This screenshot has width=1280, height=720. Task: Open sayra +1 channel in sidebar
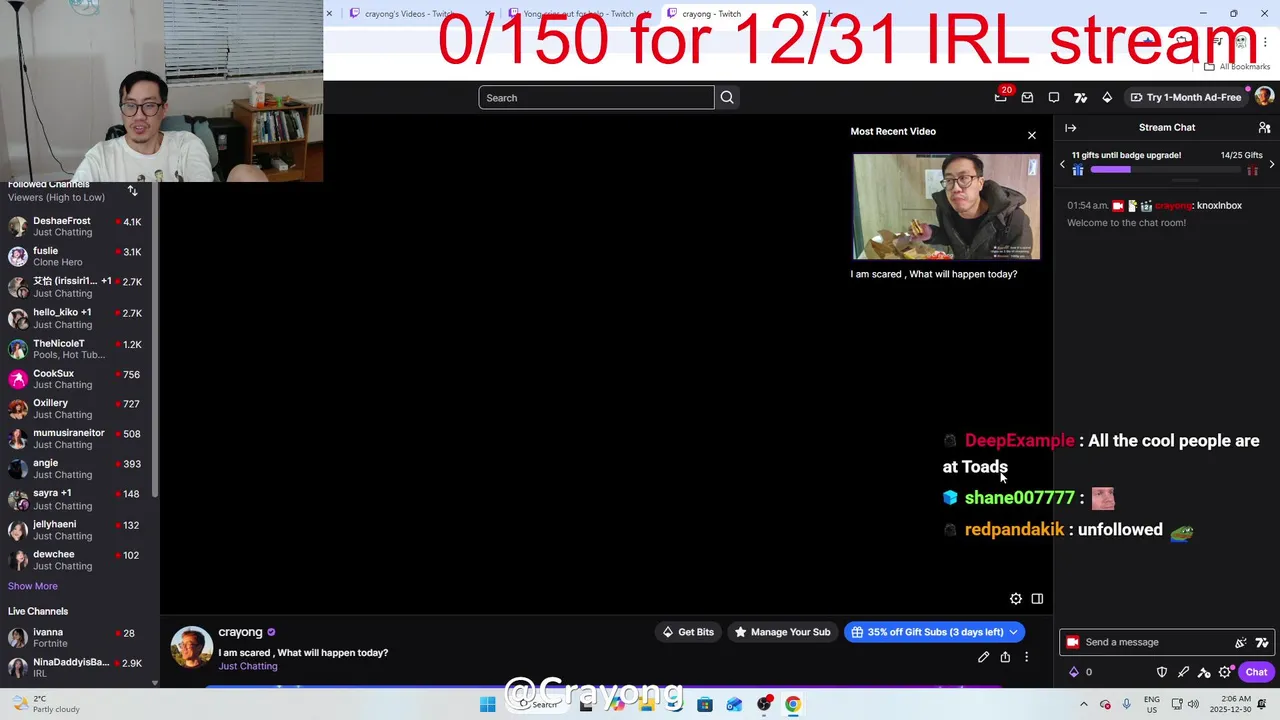(x=78, y=499)
